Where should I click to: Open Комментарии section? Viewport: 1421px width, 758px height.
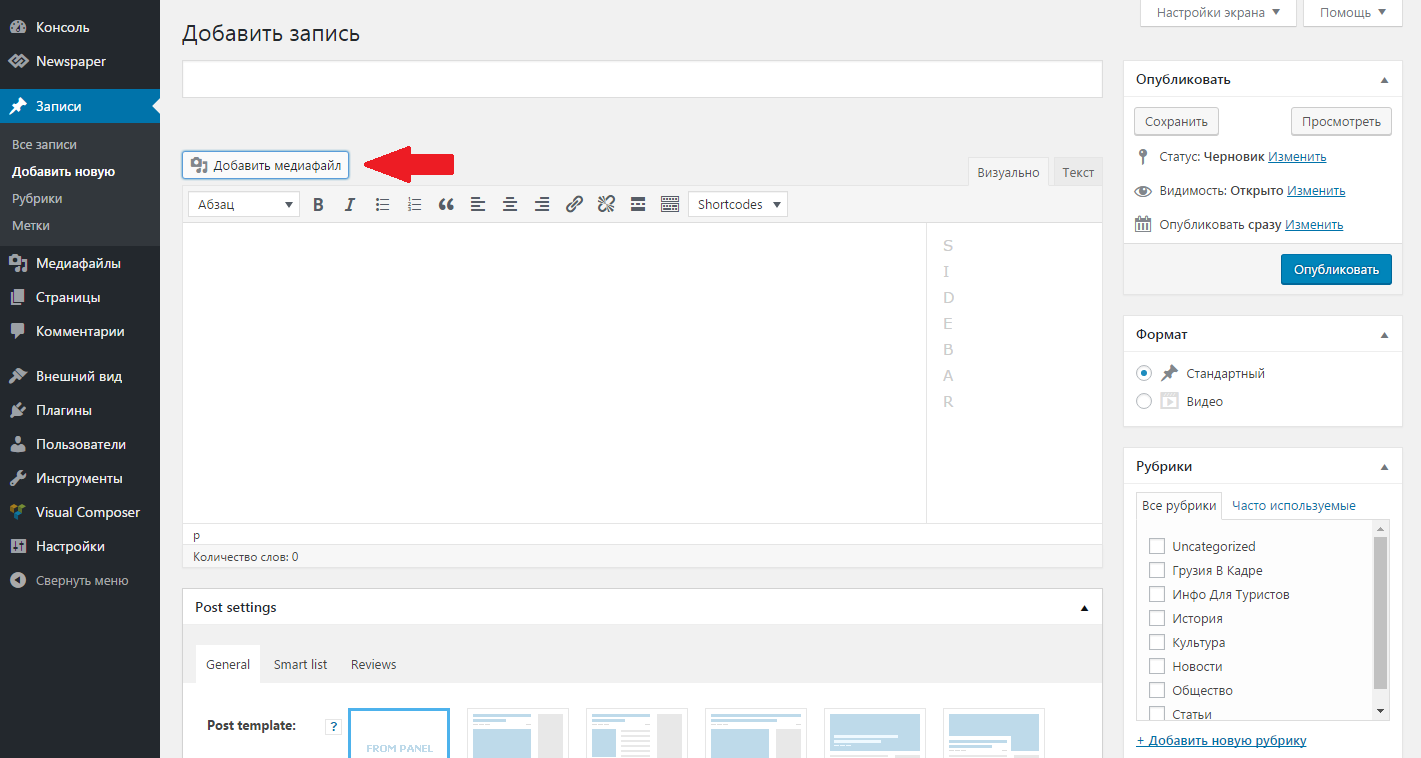pos(80,331)
